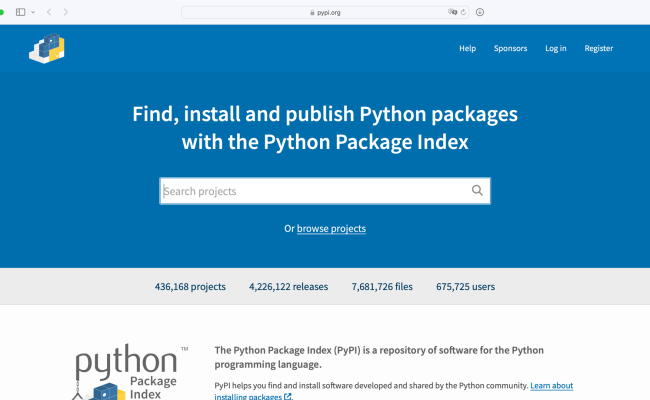This screenshot has width=650, height=400.
Task: Focus the Search projects field
Action: (x=325, y=191)
